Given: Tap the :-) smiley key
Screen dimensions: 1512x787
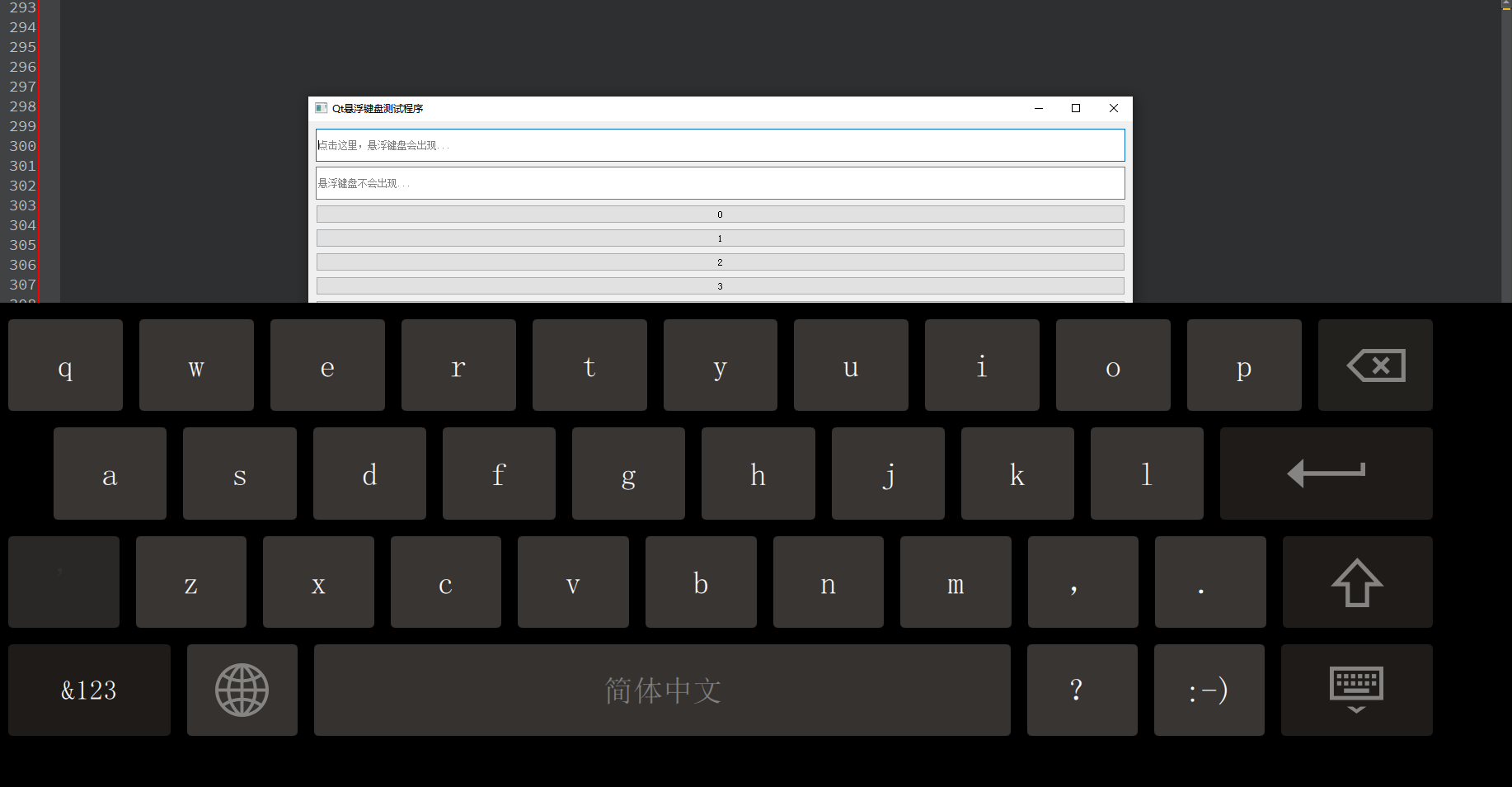Looking at the screenshot, I should 1209,690.
